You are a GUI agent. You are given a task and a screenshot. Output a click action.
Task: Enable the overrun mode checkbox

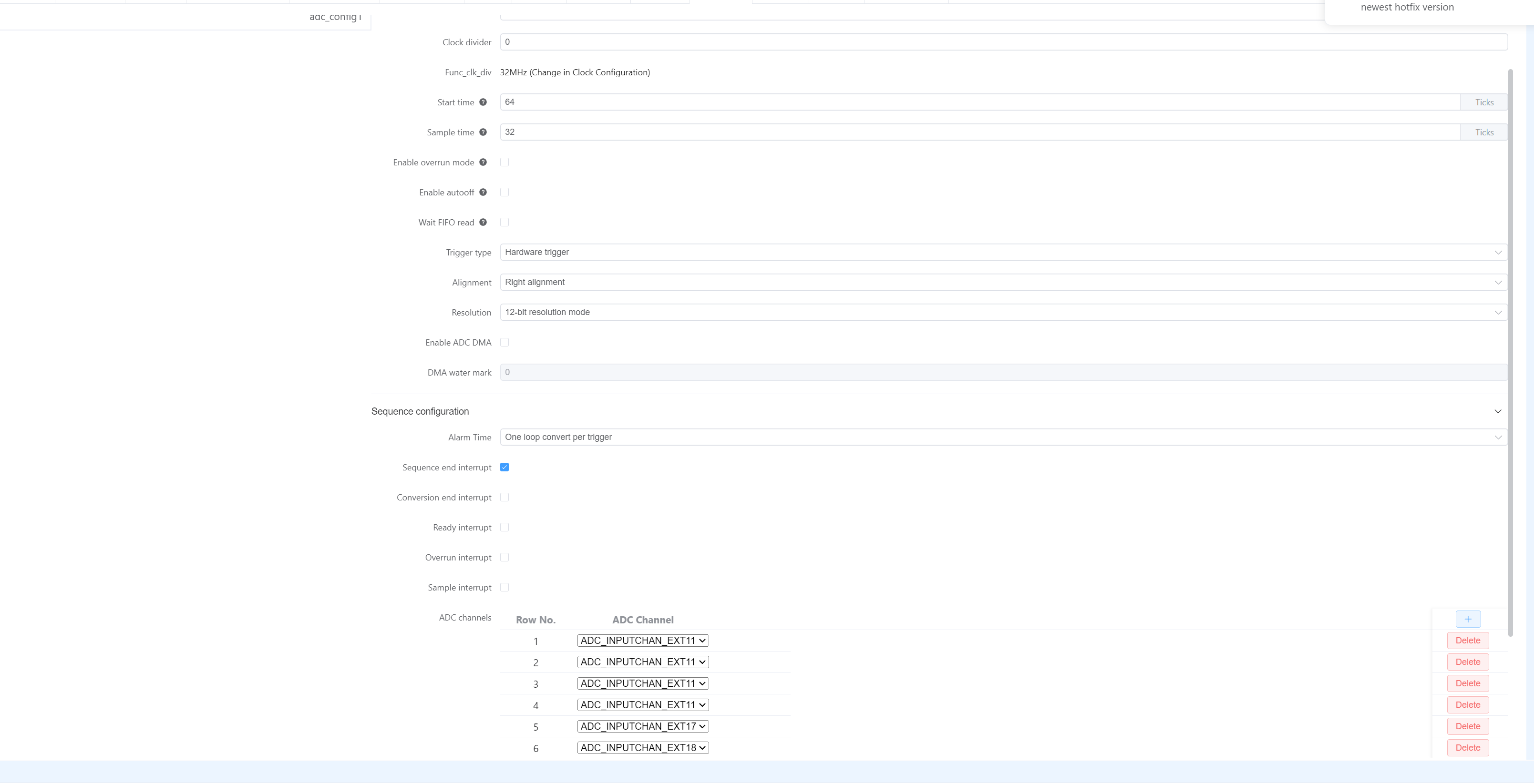click(x=504, y=162)
